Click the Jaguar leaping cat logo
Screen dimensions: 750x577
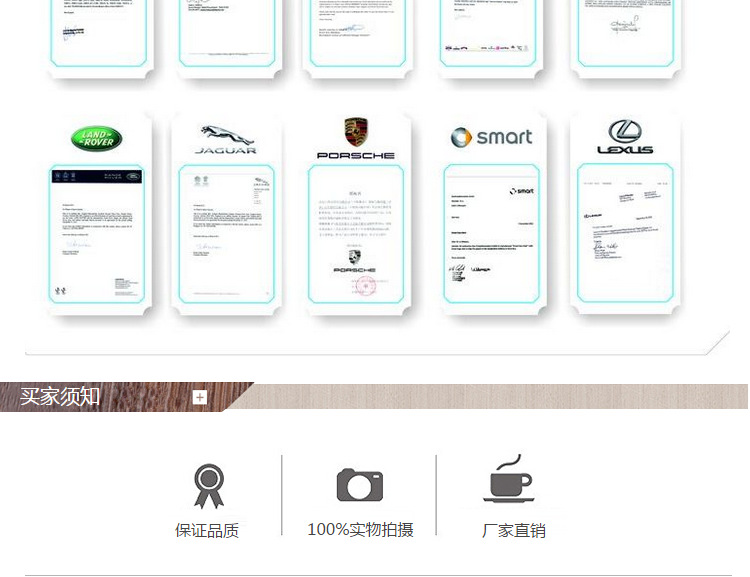click(x=226, y=135)
